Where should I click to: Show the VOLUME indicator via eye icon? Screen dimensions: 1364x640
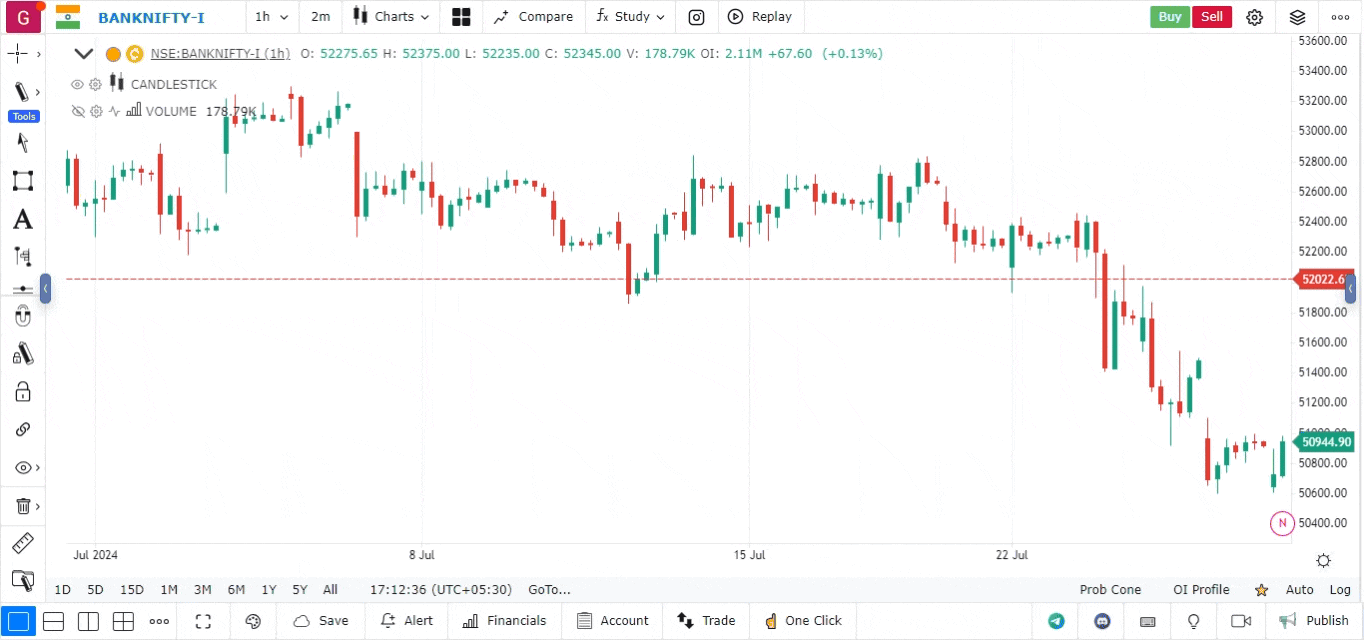click(77, 112)
